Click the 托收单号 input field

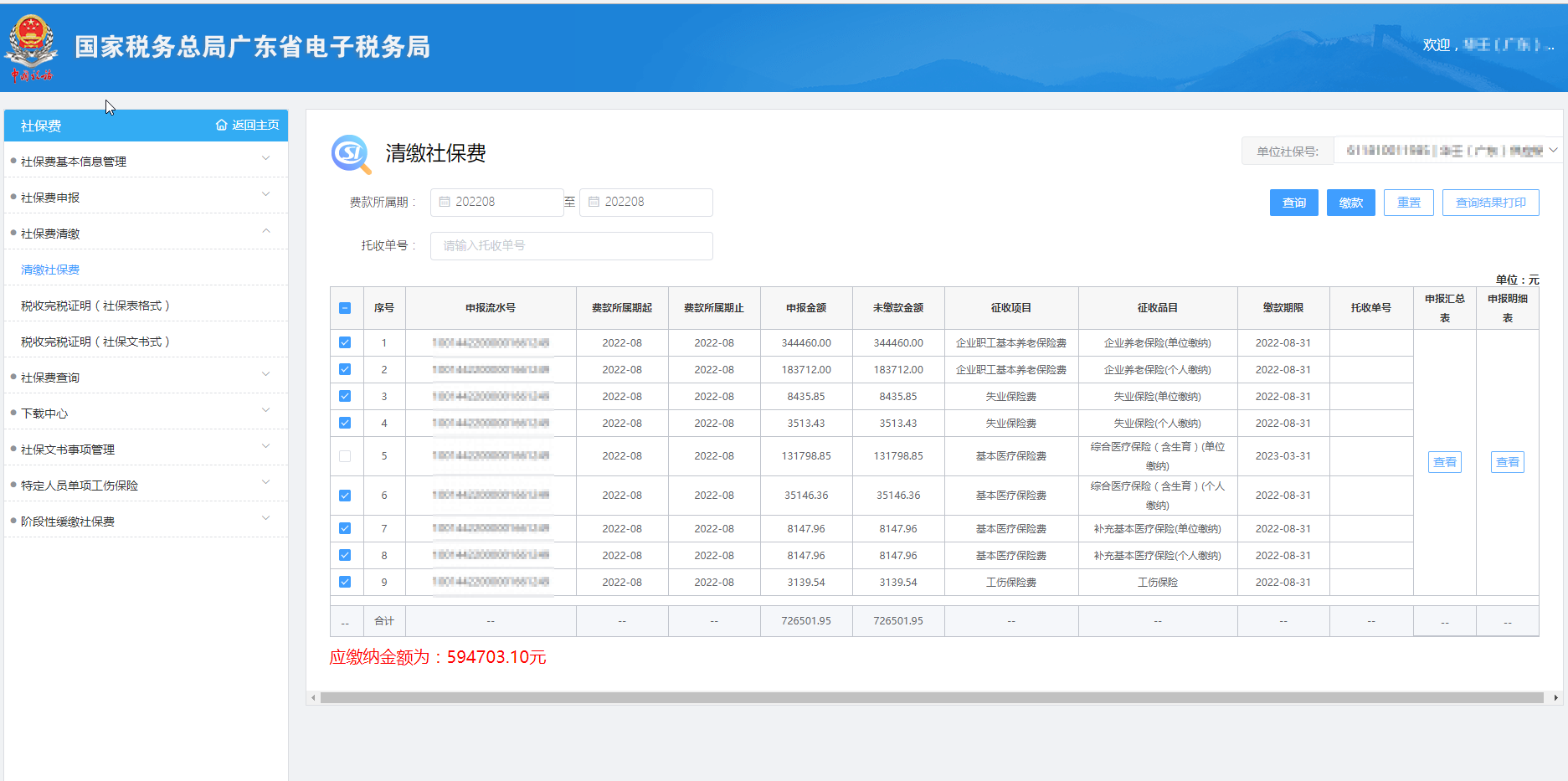tap(571, 246)
